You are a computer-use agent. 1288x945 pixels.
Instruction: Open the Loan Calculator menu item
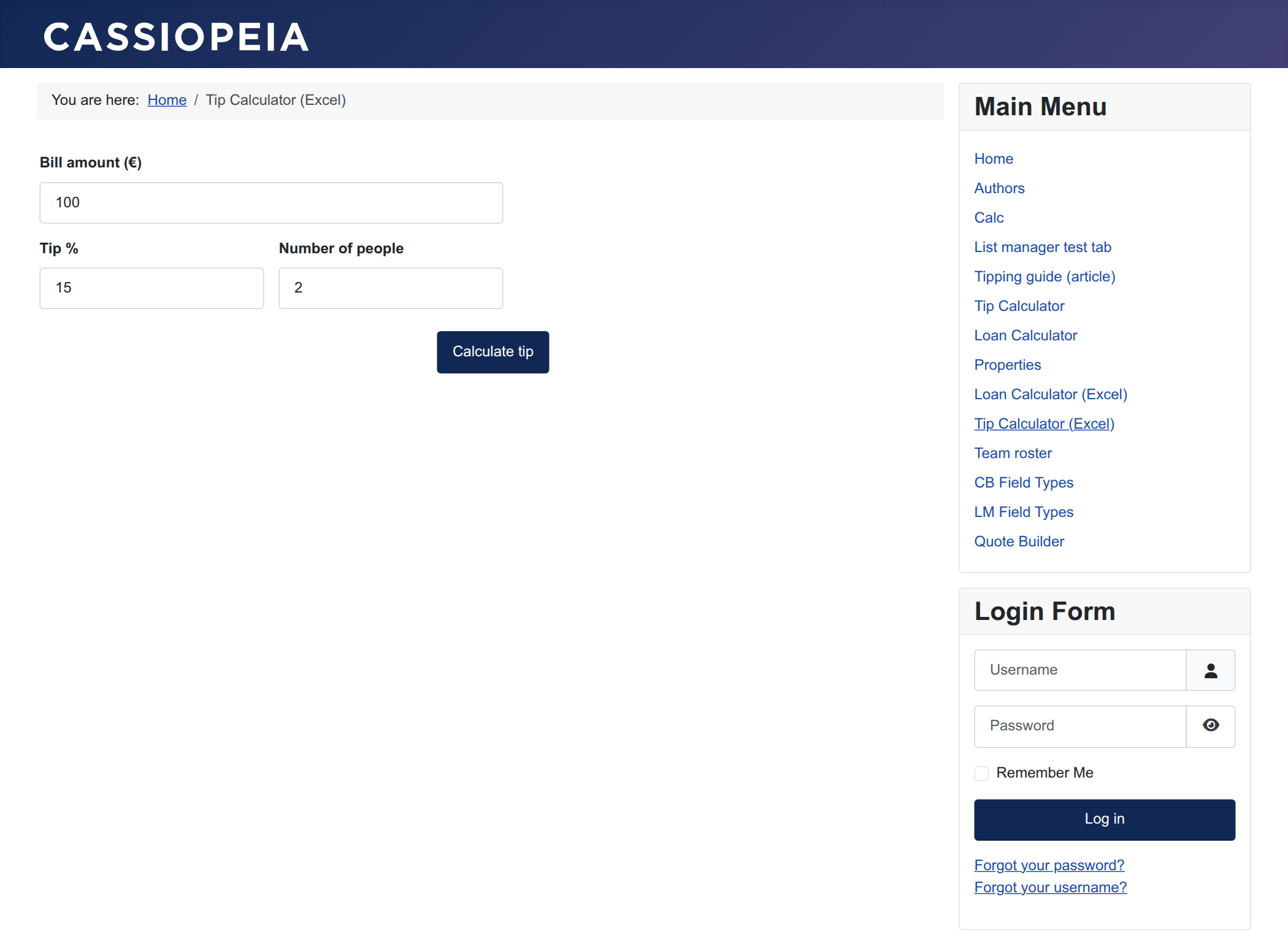point(1025,335)
